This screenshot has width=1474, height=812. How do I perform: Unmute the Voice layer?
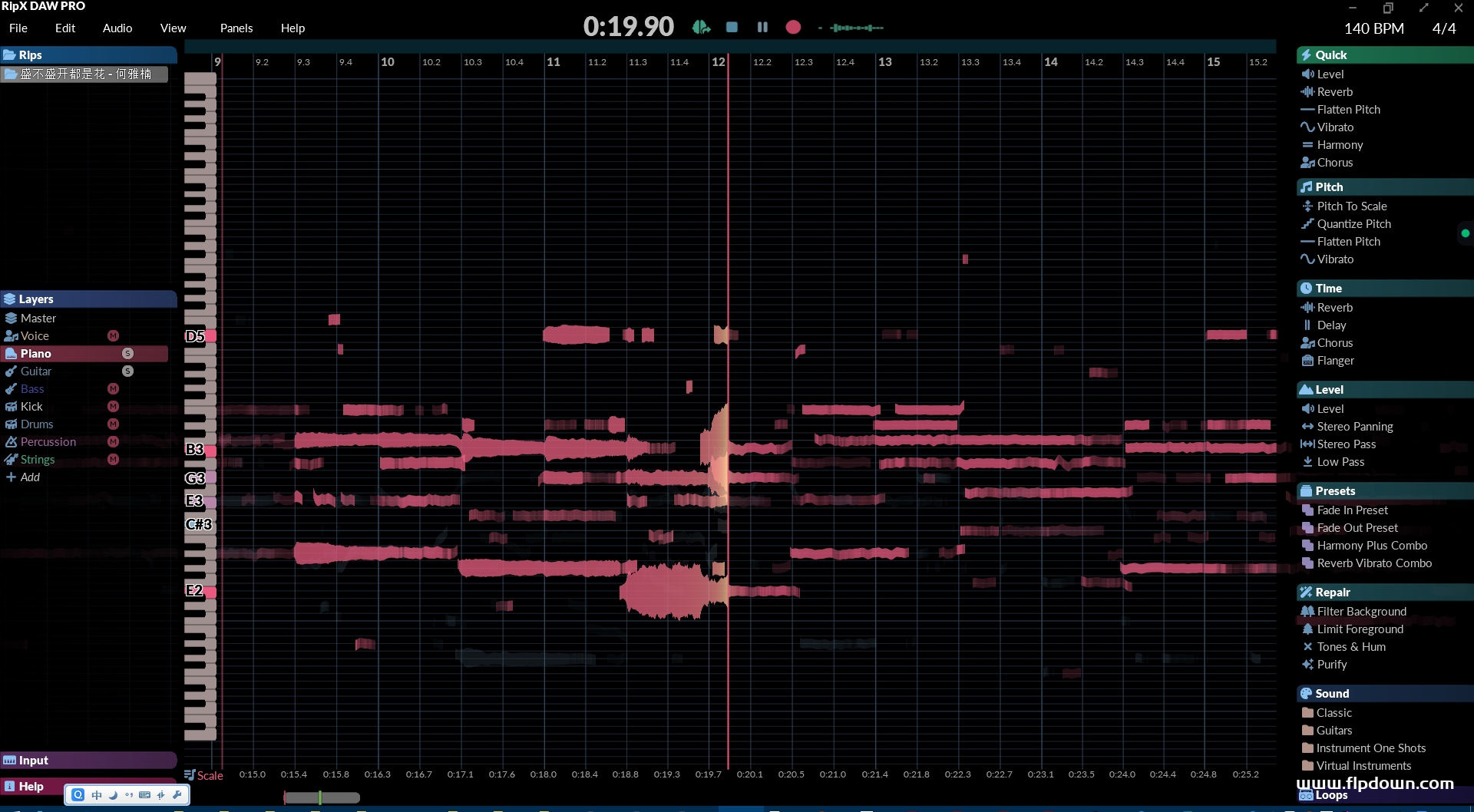[x=113, y=336]
